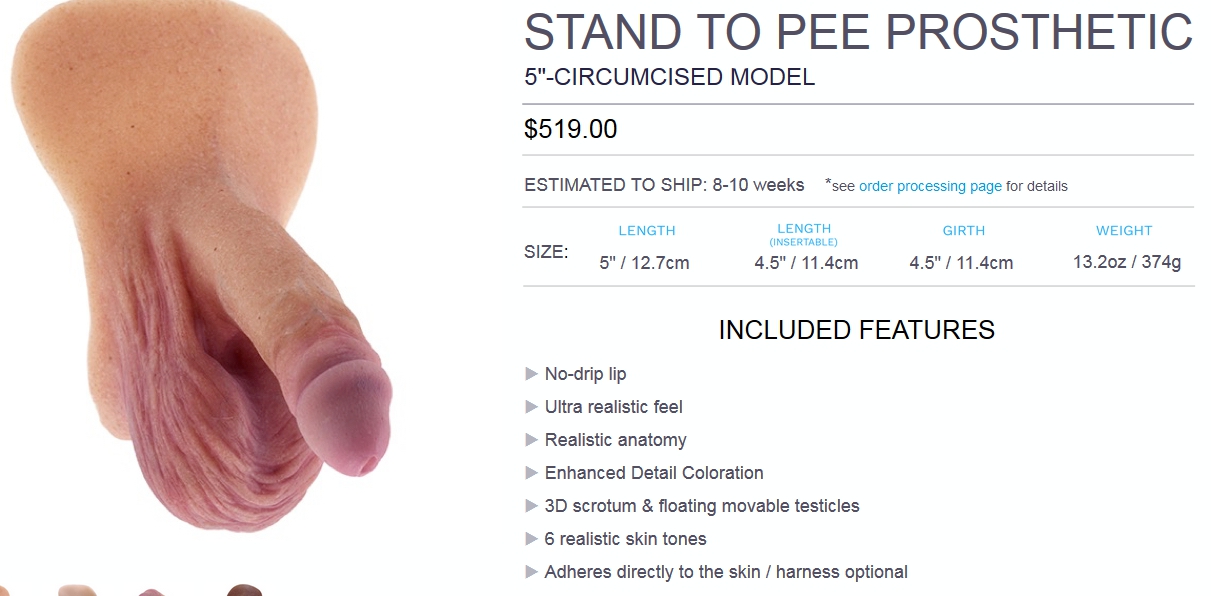Click the WEIGHT column heading
The image size is (1211, 596).
tap(1124, 231)
